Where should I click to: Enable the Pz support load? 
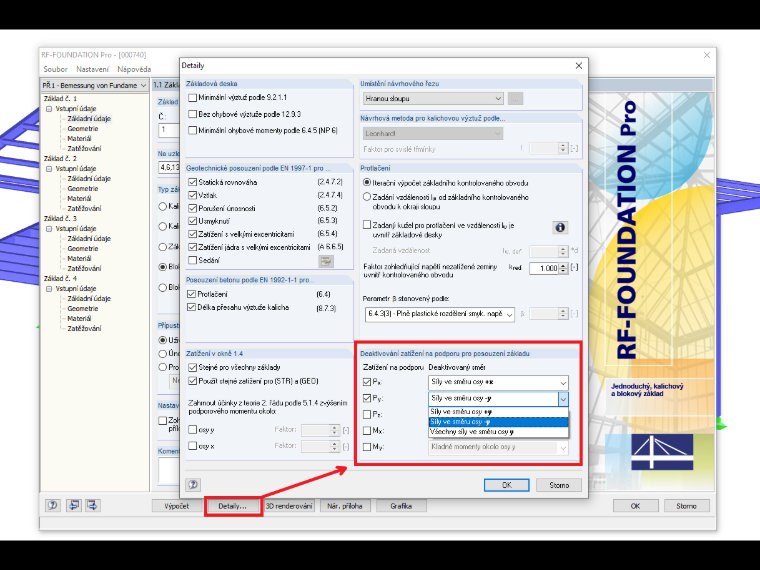[367, 414]
